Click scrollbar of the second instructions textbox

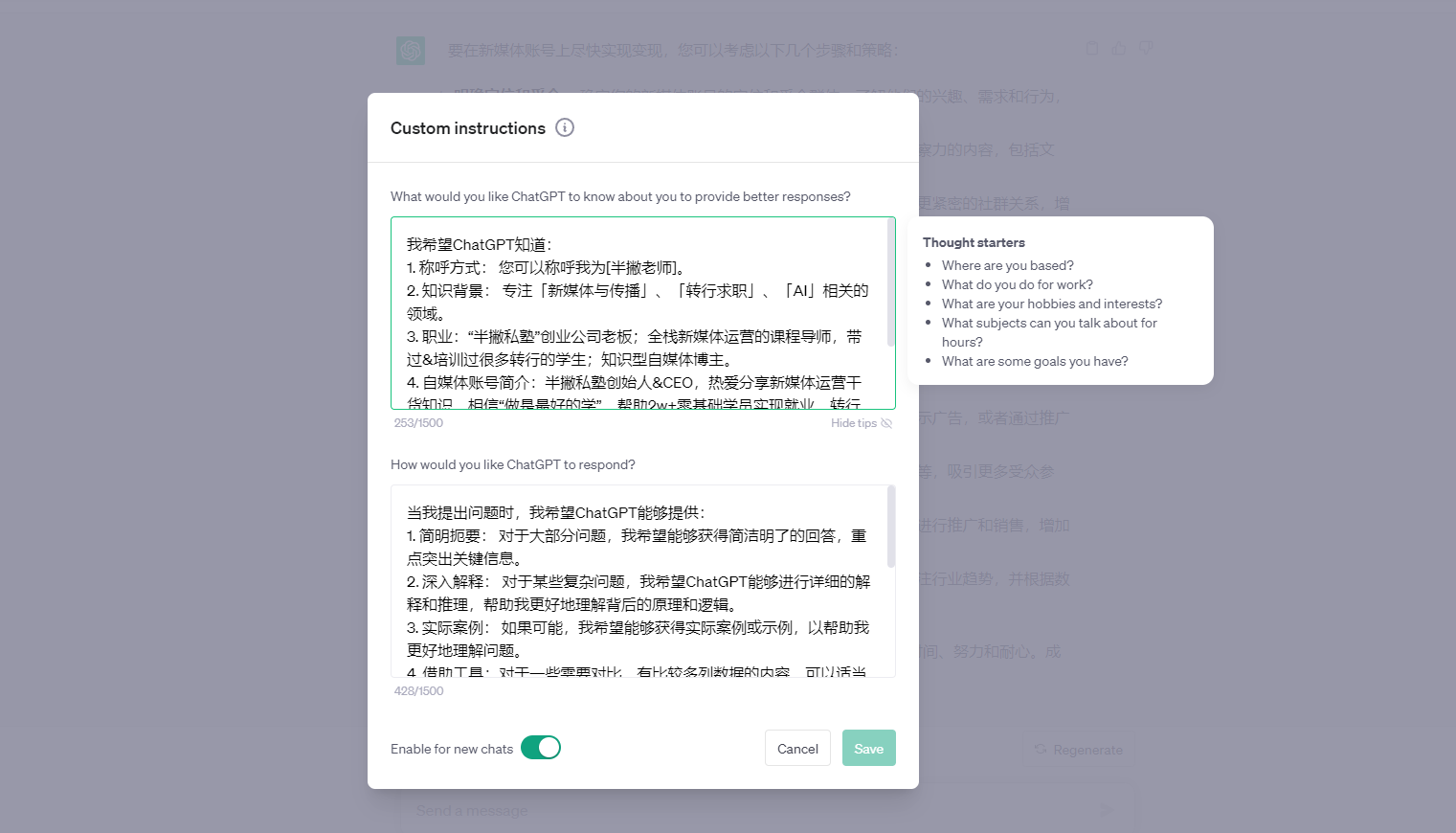point(891,527)
